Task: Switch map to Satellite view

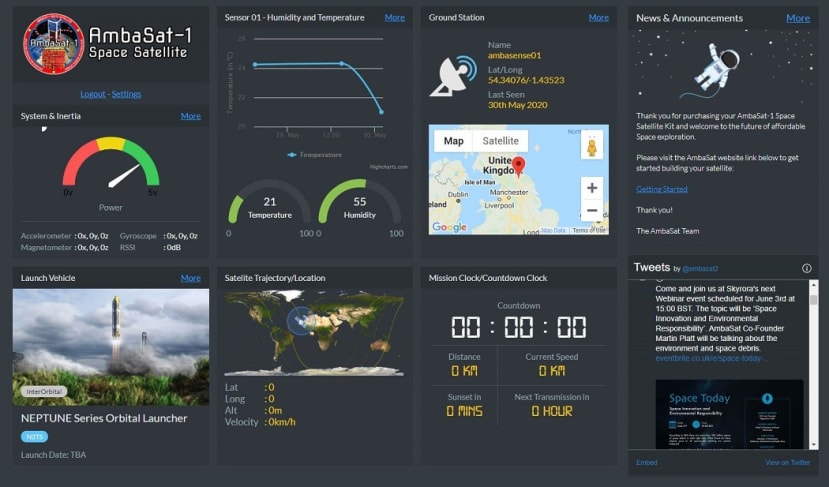Action: pos(500,141)
